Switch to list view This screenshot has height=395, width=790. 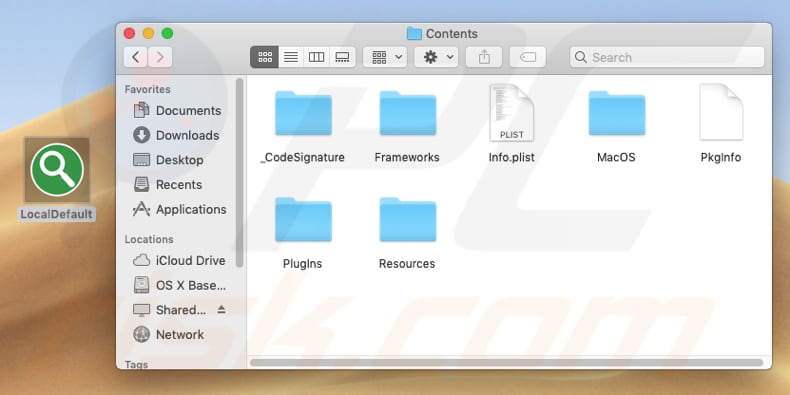coord(291,57)
